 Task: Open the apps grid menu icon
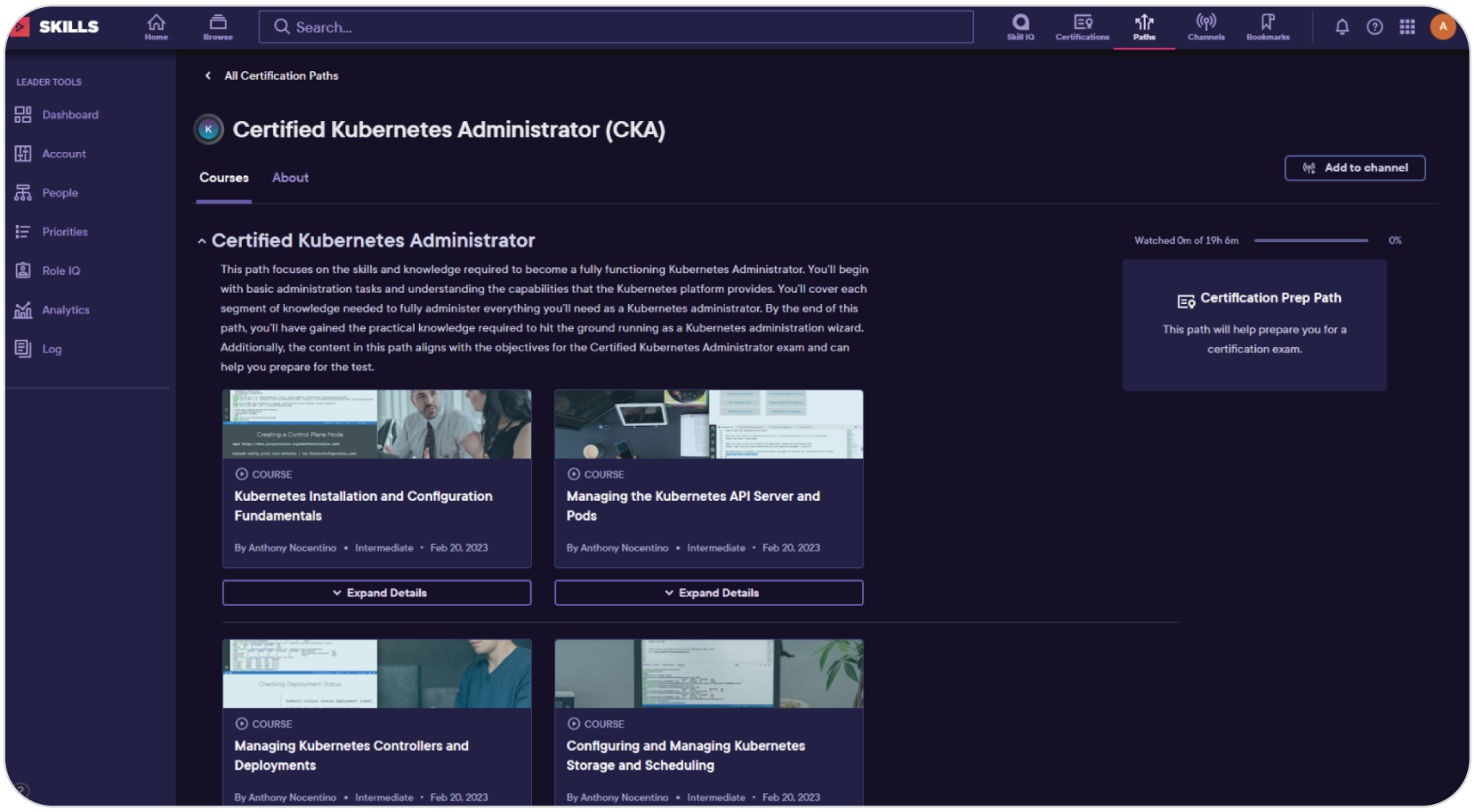(1407, 27)
